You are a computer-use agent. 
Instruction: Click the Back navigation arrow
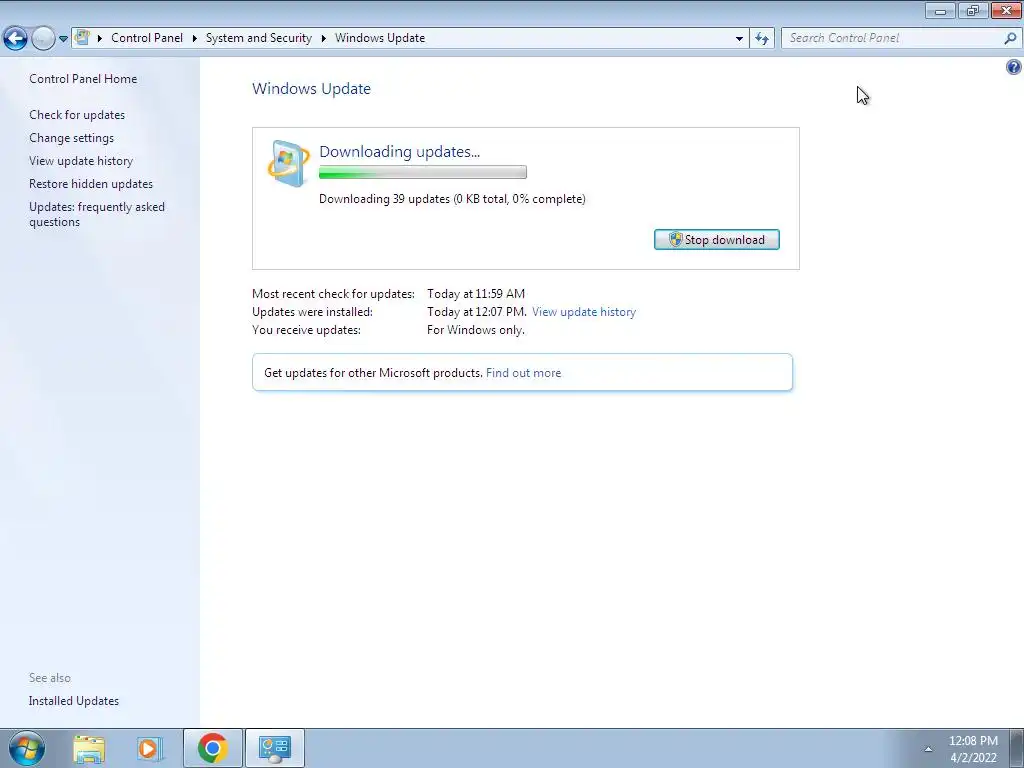16,39
